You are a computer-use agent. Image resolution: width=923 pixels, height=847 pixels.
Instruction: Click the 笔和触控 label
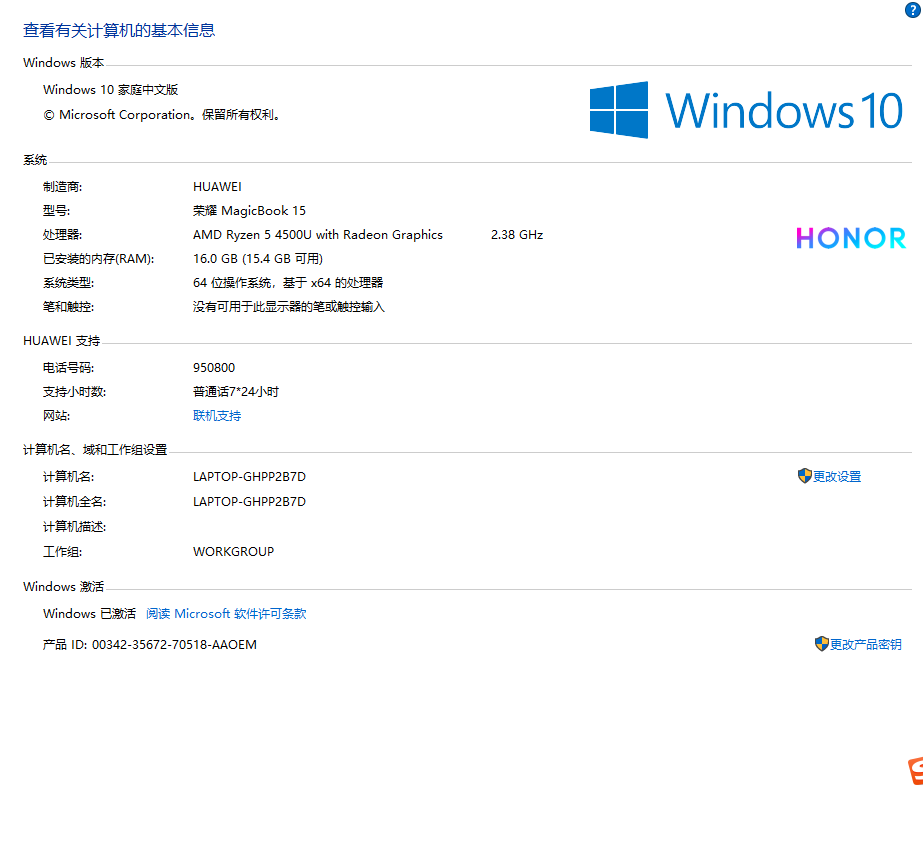click(x=68, y=307)
